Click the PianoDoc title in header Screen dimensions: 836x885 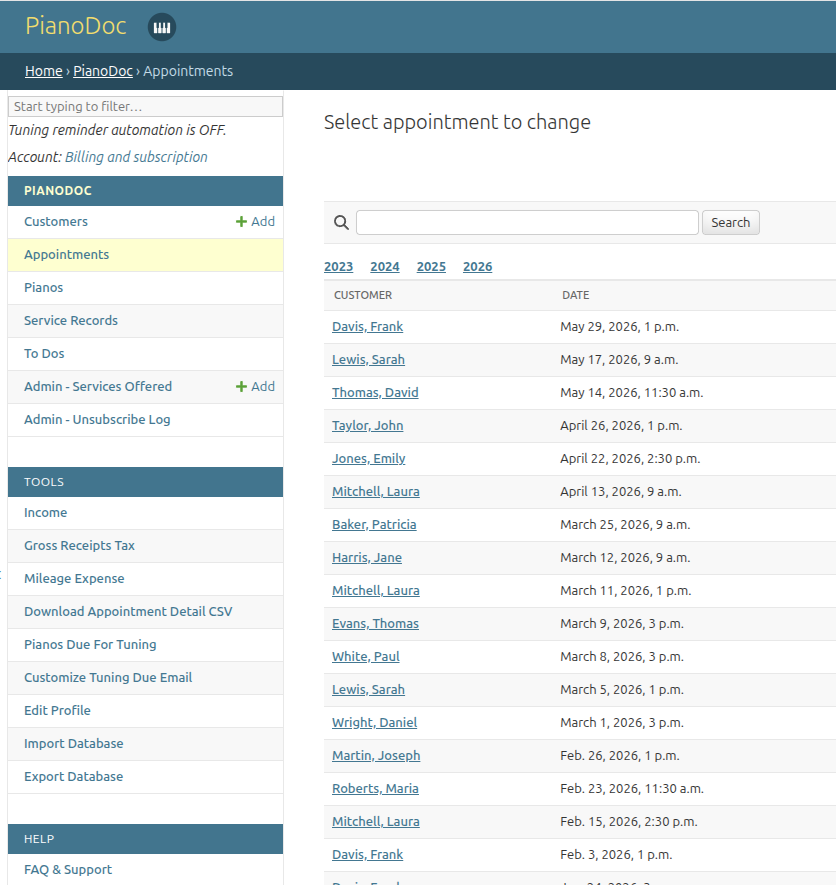(76, 26)
